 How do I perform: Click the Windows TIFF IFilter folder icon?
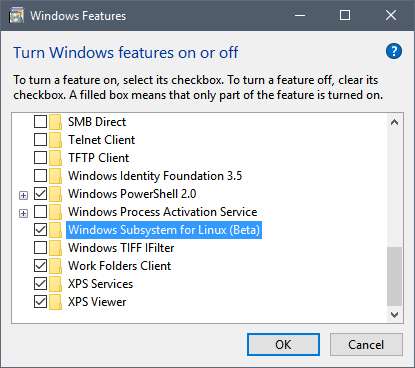(55, 248)
